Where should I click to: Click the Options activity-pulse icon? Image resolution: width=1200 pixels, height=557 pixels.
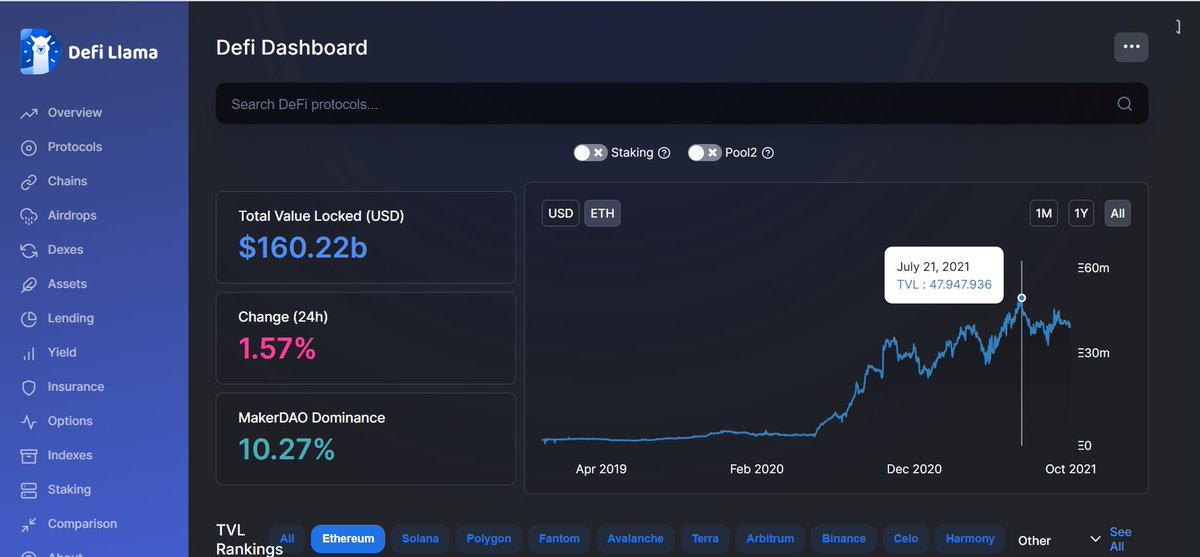pyautogui.click(x=28, y=421)
